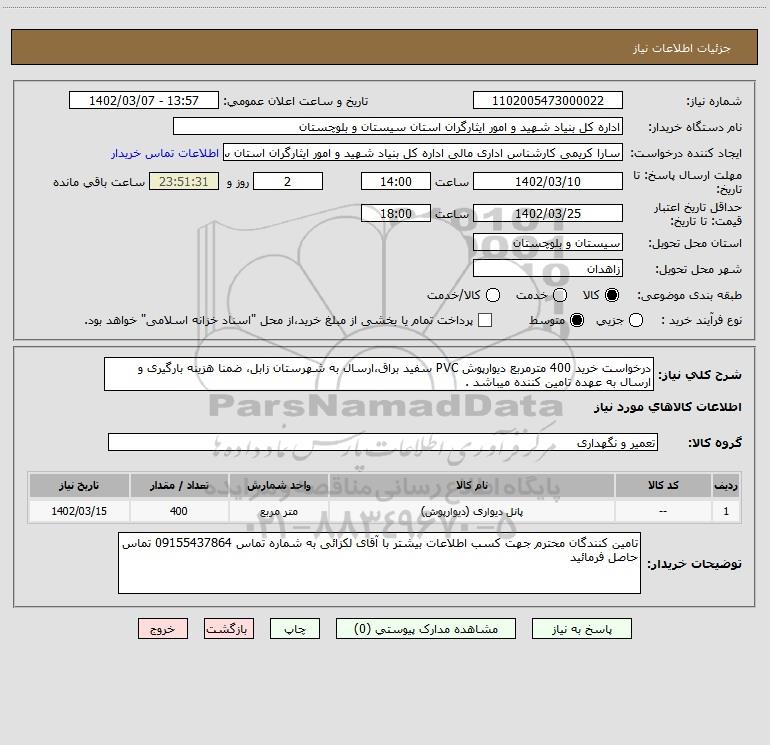Click the general description text box

point(379,375)
